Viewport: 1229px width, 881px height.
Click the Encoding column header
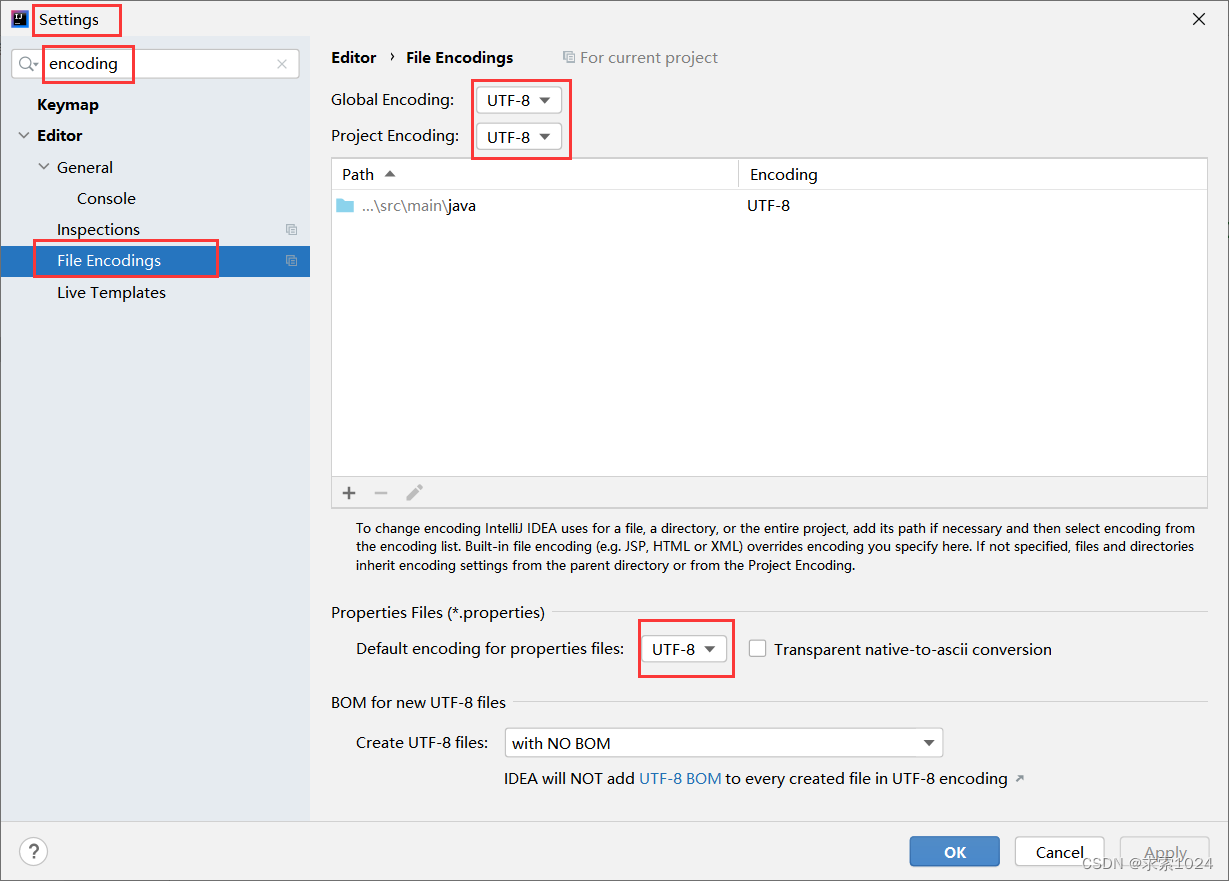[x=973, y=174]
